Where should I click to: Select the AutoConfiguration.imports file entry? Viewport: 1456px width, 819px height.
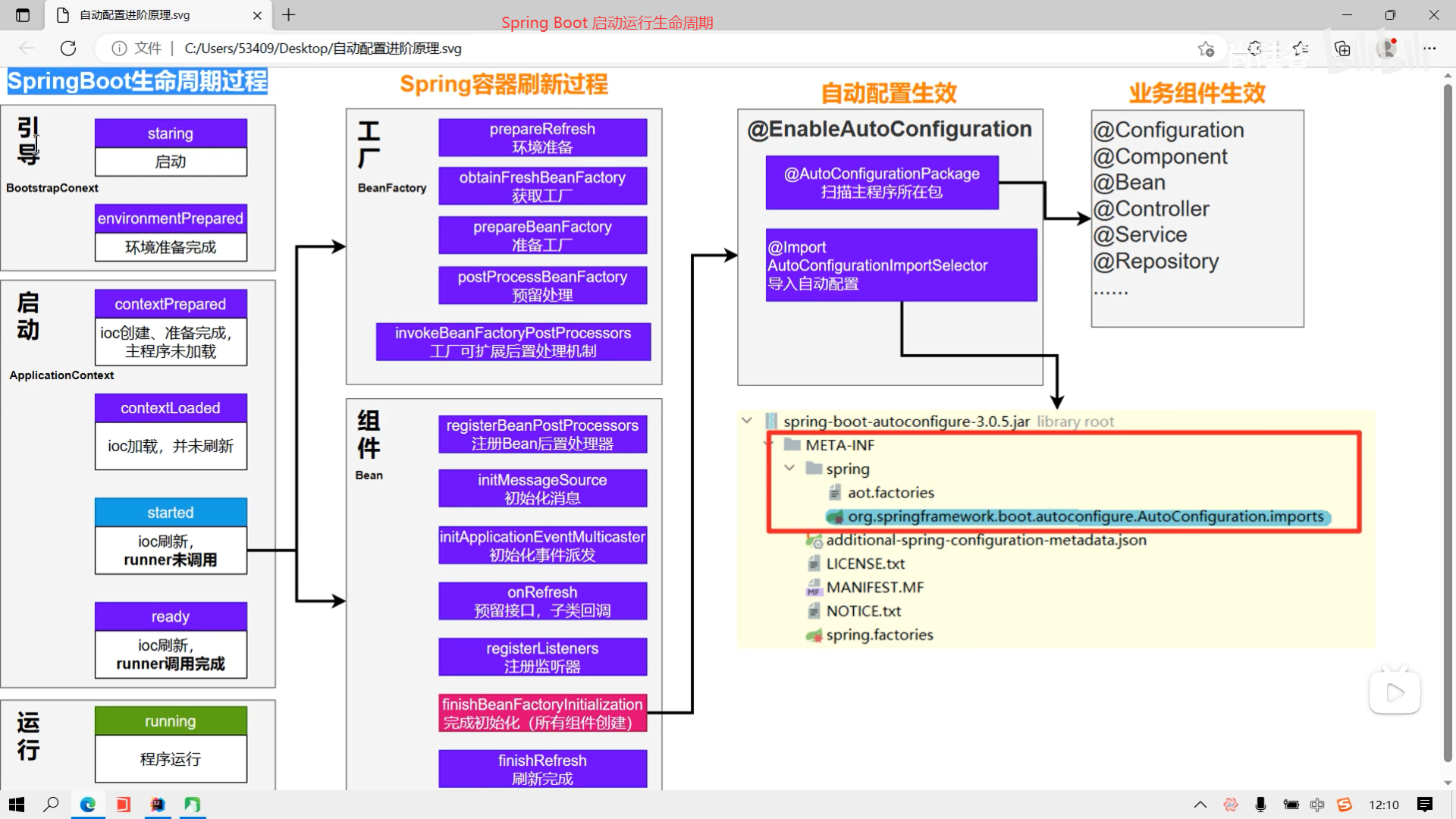click(x=1084, y=516)
